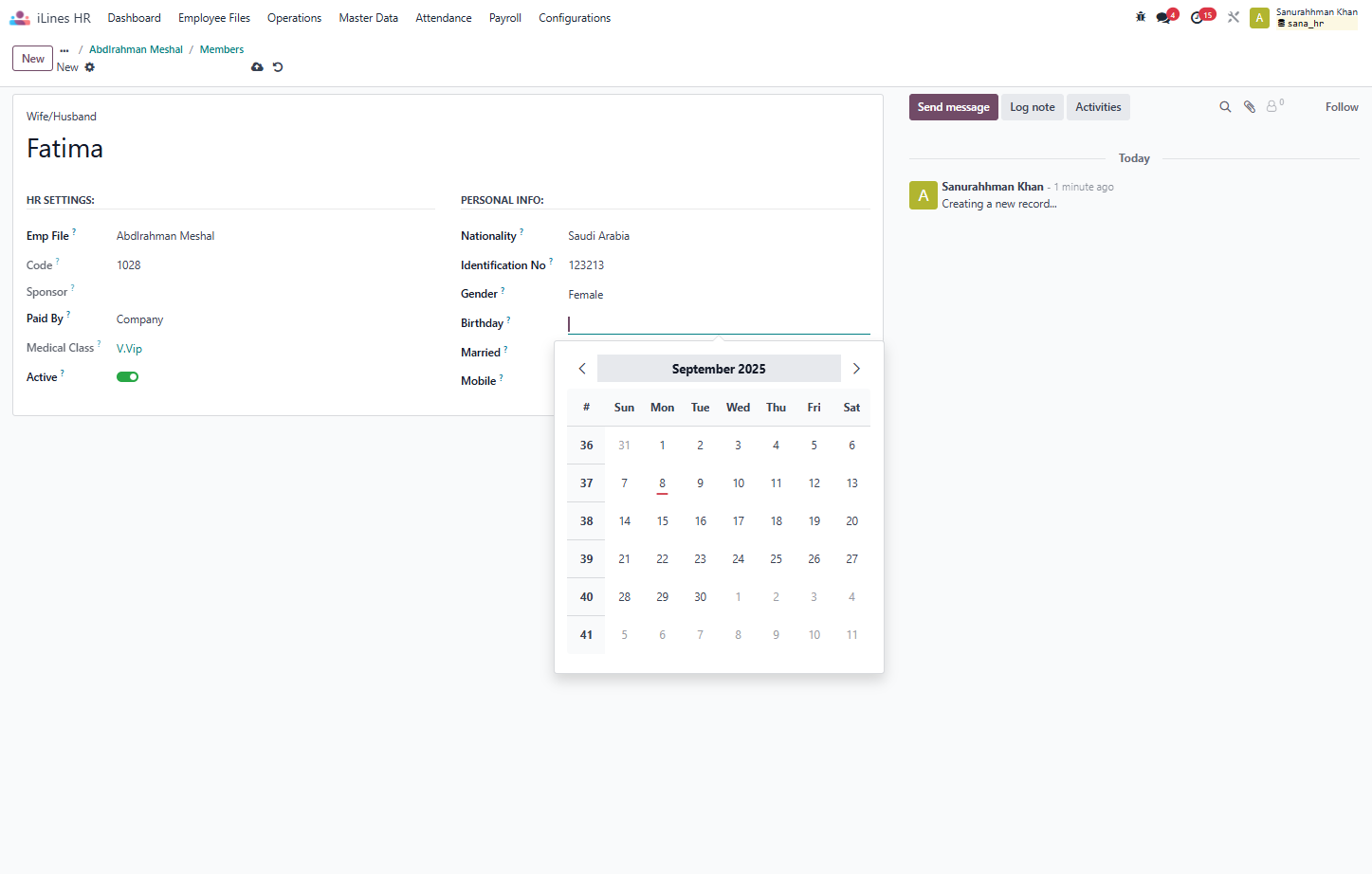The image size is (1372, 874).
Task: Open the Operations menu
Action: [x=294, y=18]
